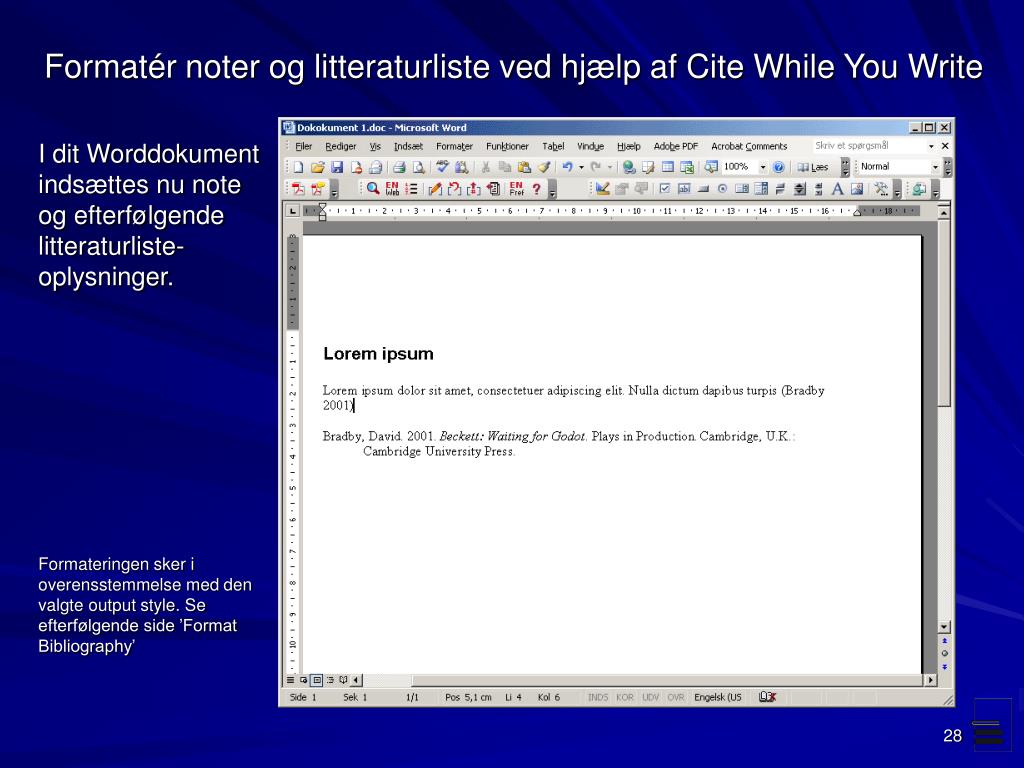Open the Funktioner menu
This screenshot has width=1024, height=768.
tap(507, 146)
